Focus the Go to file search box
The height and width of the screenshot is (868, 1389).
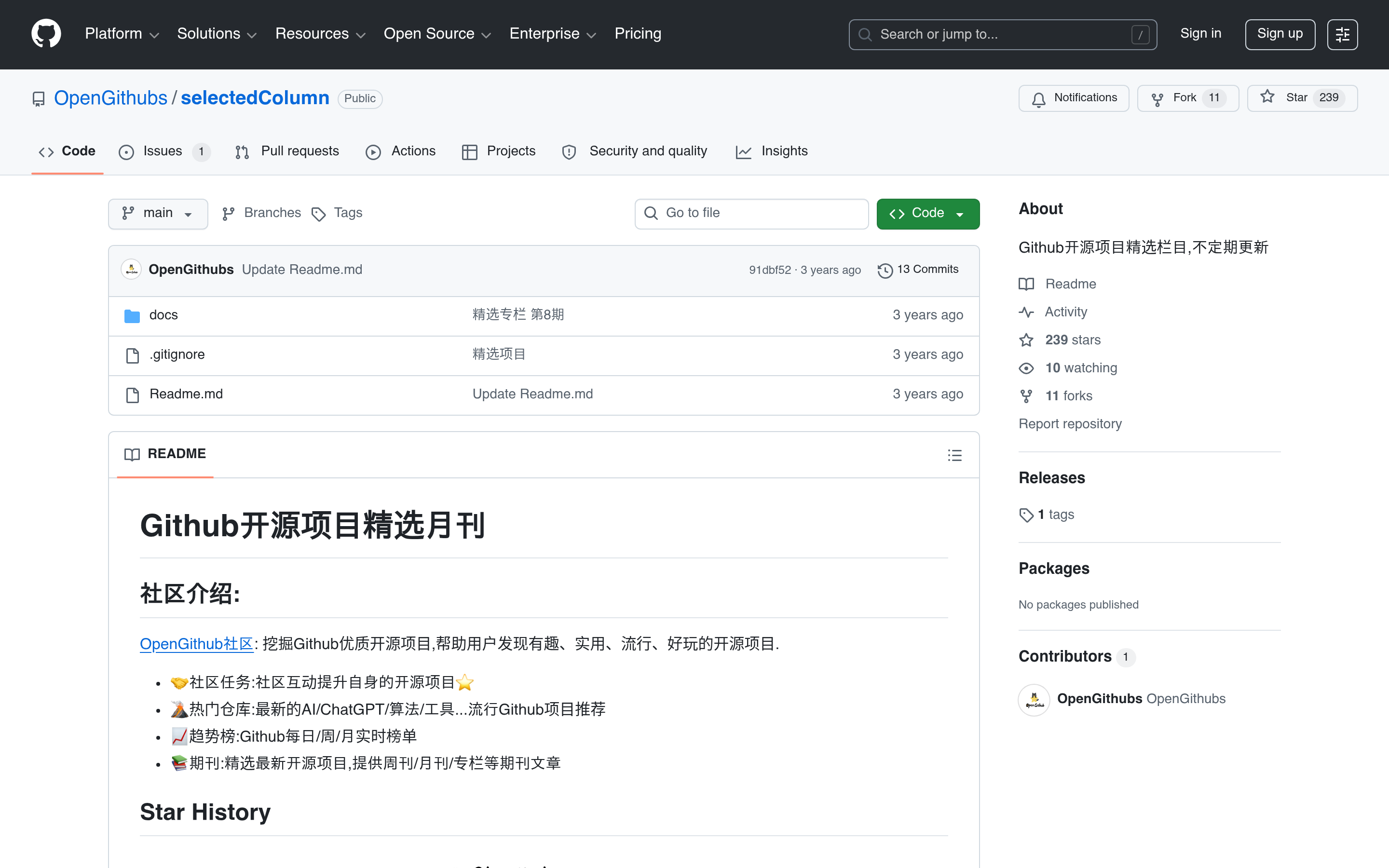point(751,214)
